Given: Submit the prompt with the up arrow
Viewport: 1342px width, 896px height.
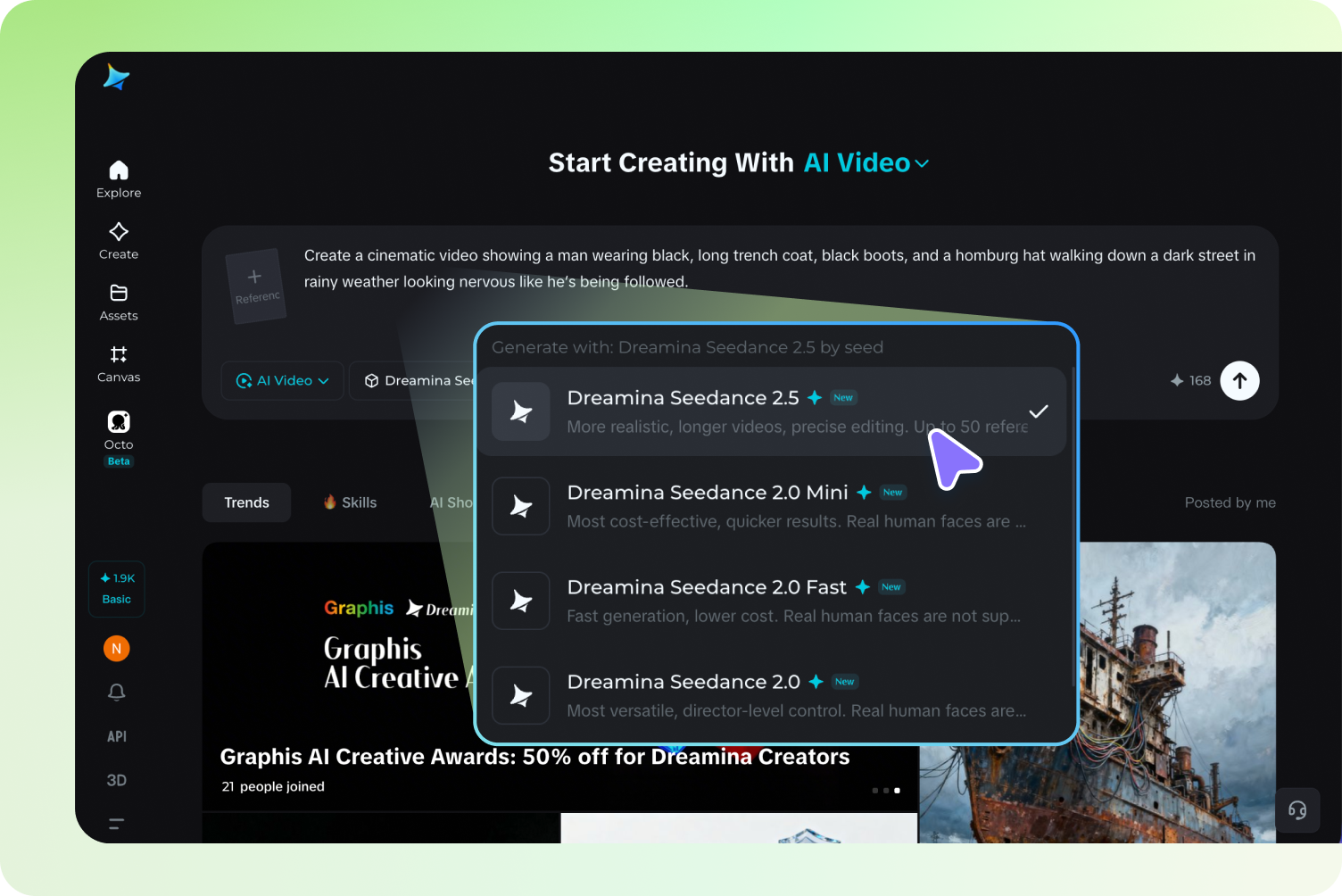Looking at the screenshot, I should pyautogui.click(x=1240, y=380).
